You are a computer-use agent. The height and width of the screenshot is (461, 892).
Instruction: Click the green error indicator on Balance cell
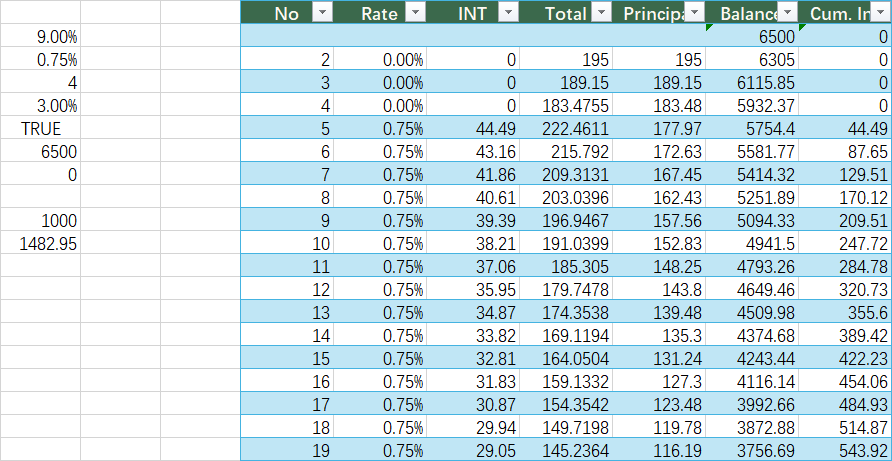[x=709, y=28]
